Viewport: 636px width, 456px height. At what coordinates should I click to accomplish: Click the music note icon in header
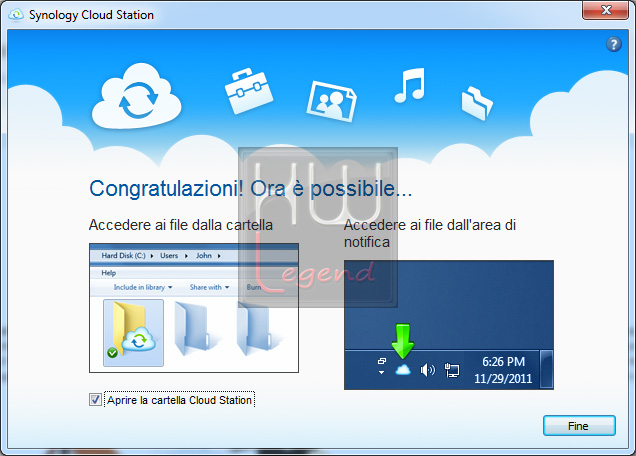point(410,85)
